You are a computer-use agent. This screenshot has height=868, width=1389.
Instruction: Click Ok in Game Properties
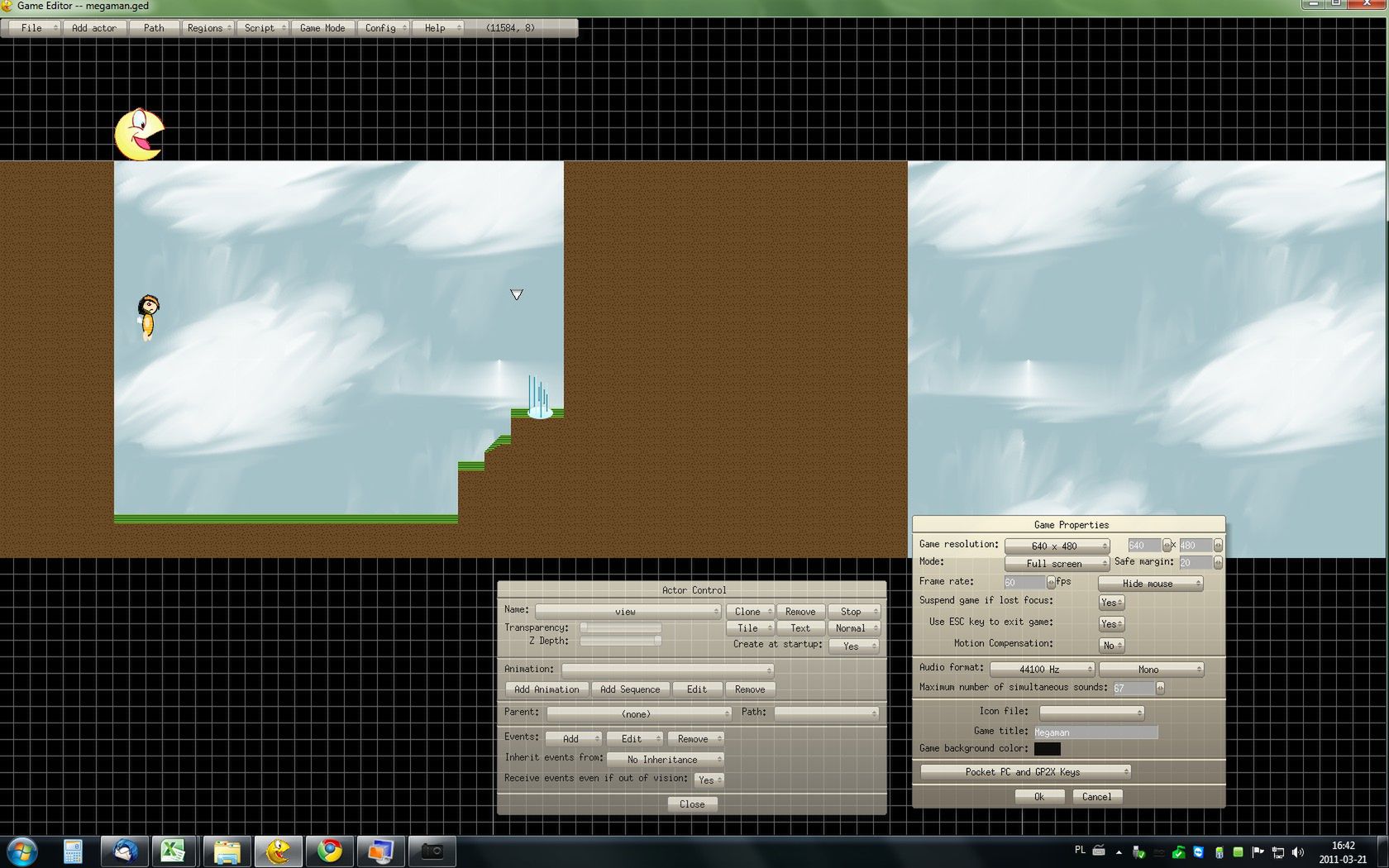coord(1039,797)
